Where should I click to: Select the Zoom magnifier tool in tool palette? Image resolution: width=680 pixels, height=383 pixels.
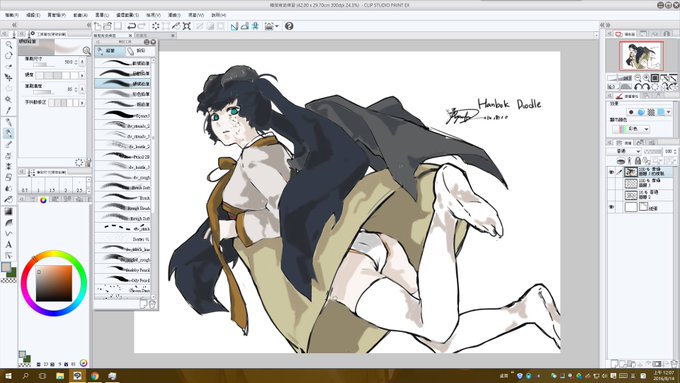[8, 44]
